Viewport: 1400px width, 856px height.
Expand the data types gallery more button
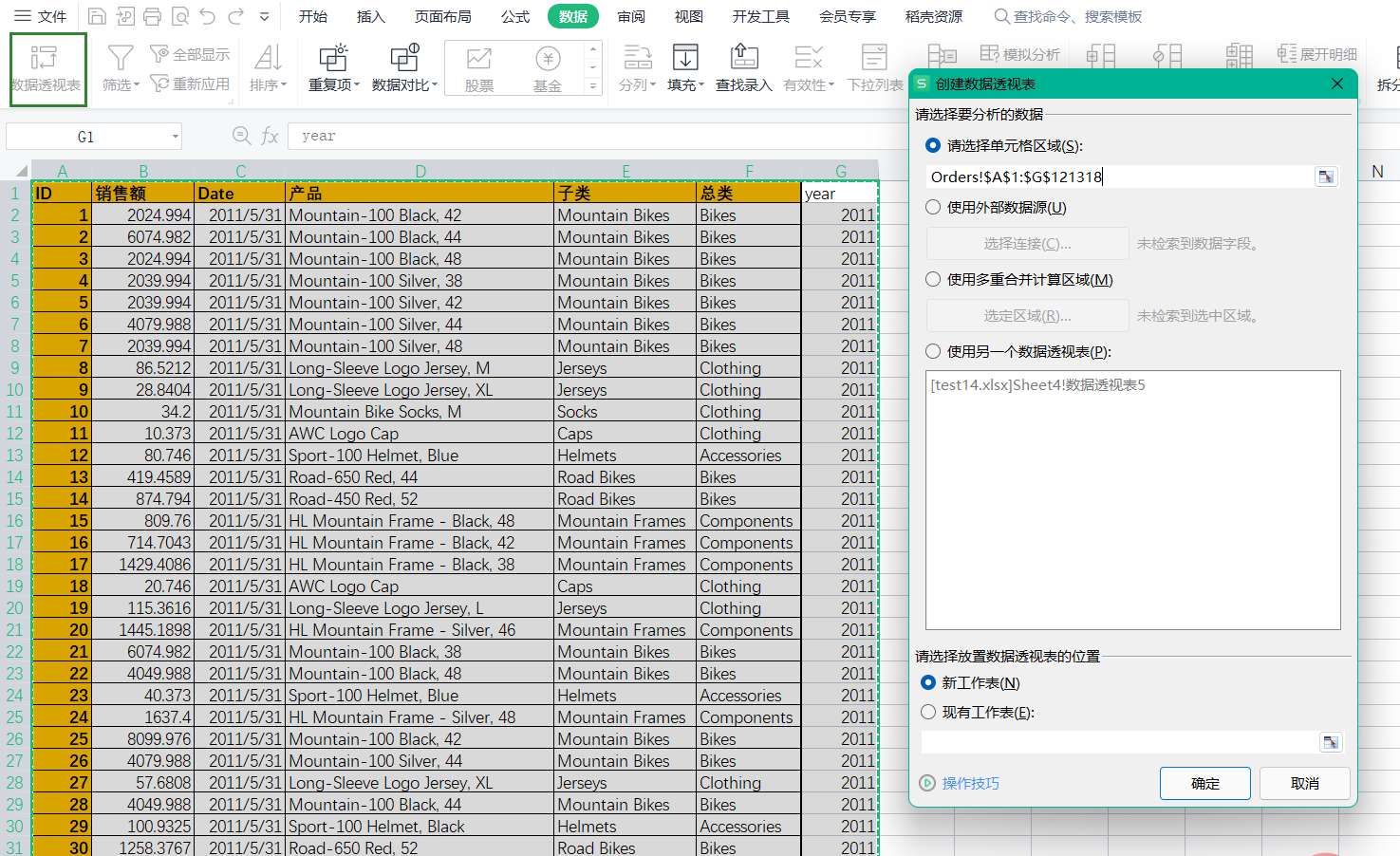click(x=593, y=85)
